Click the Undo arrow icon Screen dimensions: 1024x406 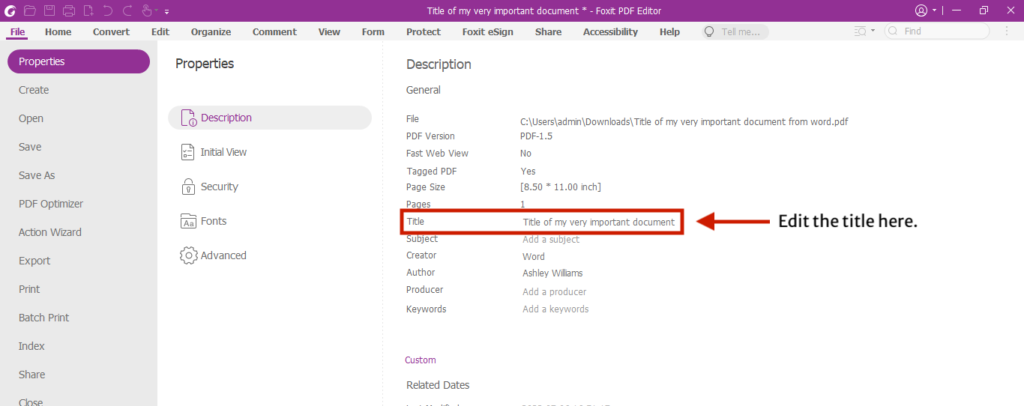108,10
